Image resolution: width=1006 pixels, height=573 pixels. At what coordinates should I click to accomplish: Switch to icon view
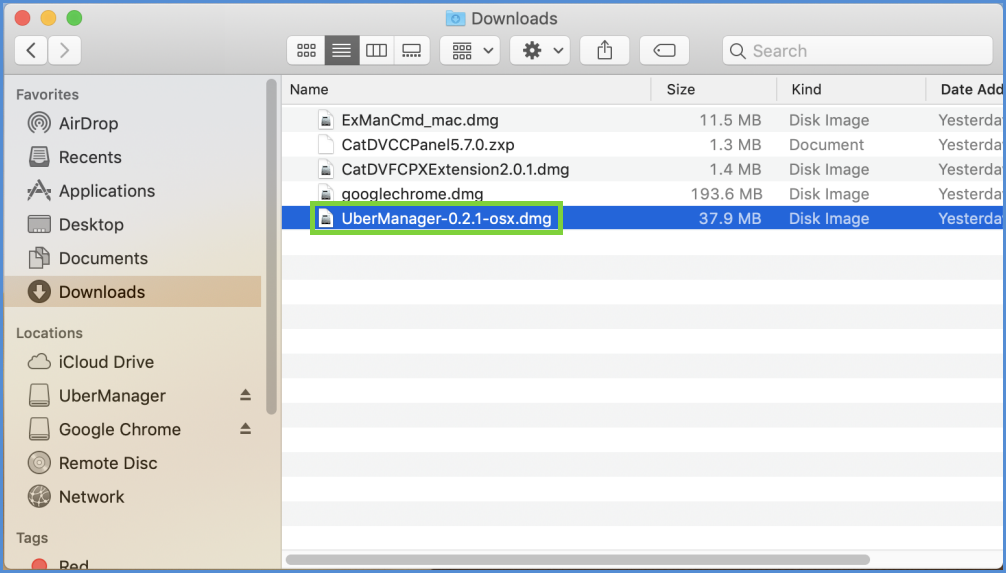point(306,51)
